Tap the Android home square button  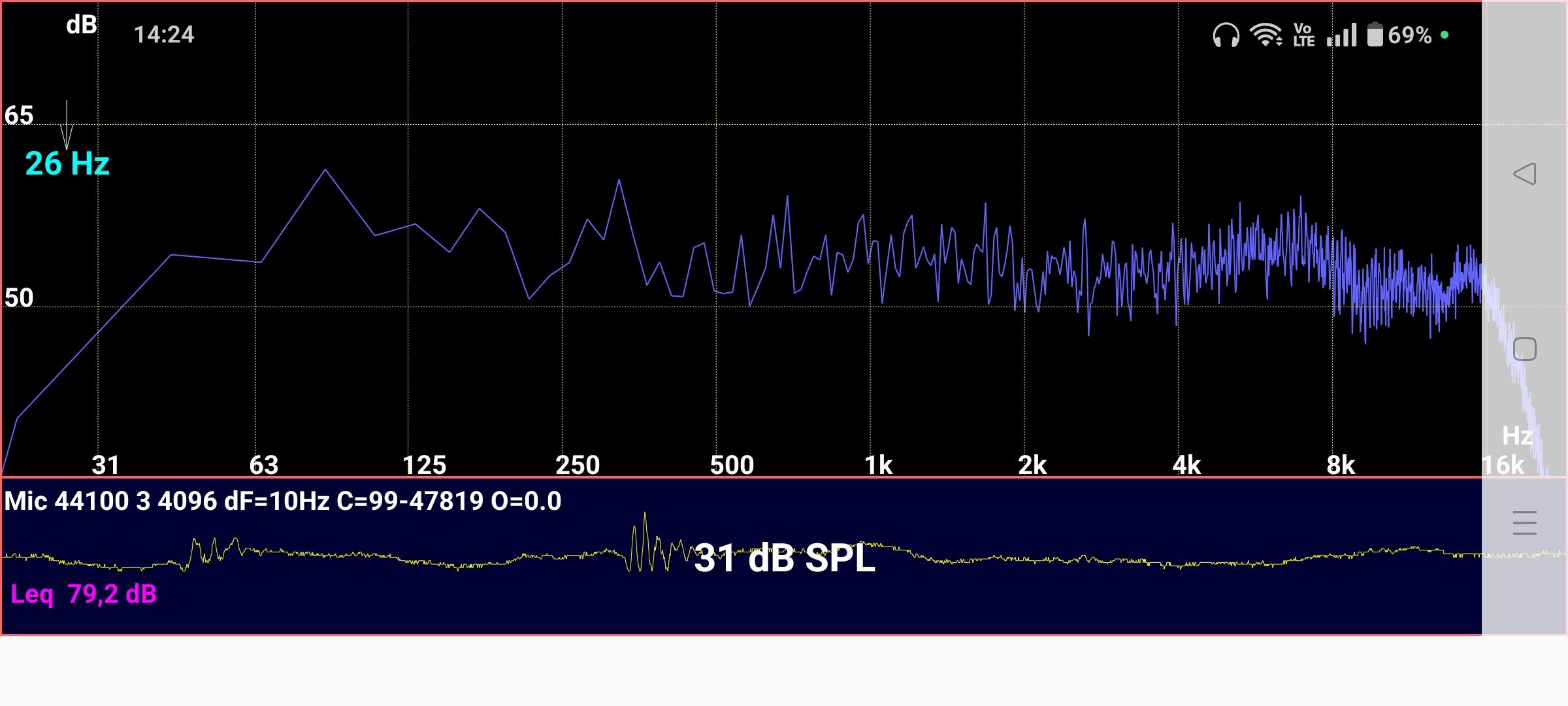point(1524,349)
